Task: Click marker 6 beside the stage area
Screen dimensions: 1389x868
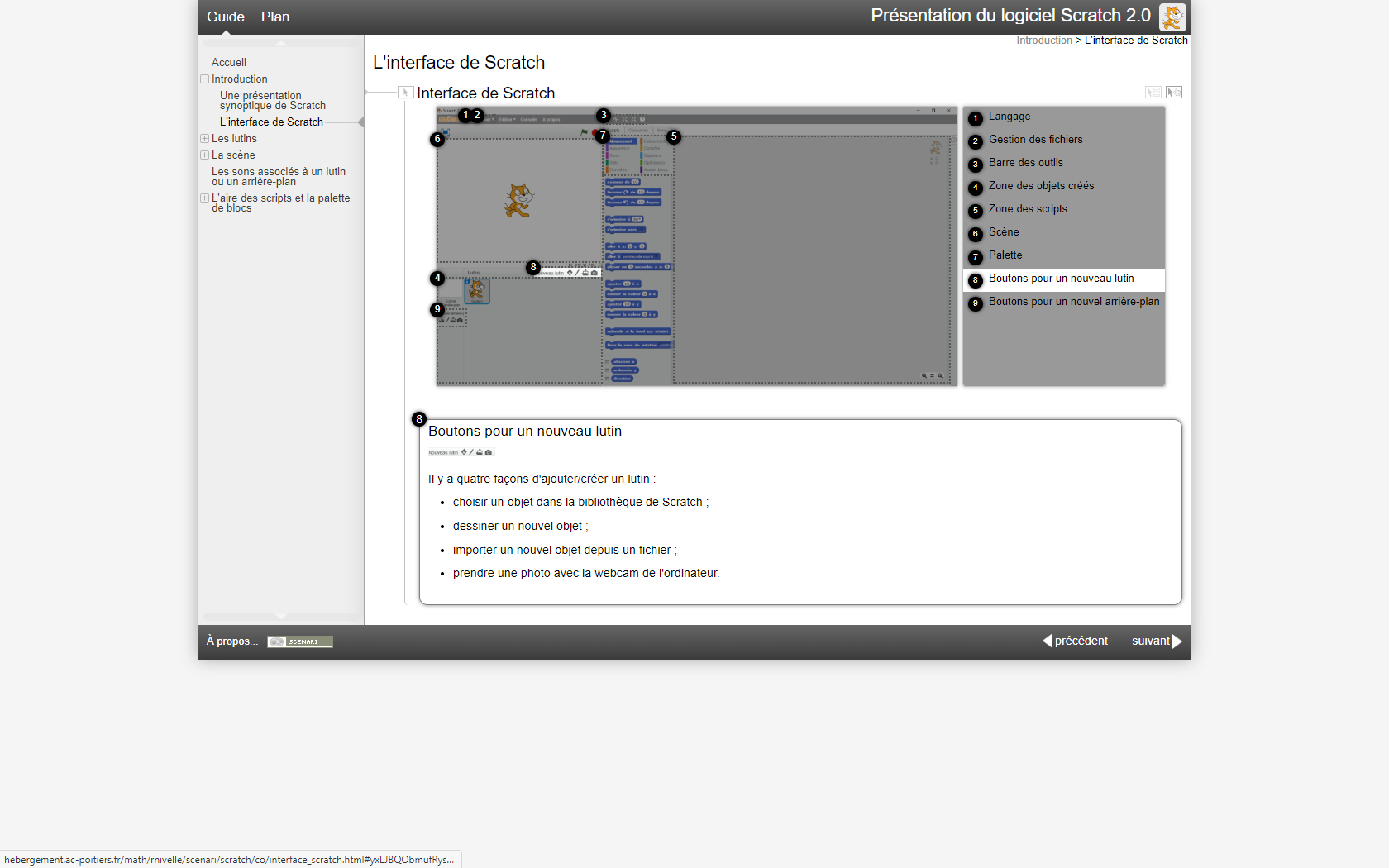Action: coord(437,139)
